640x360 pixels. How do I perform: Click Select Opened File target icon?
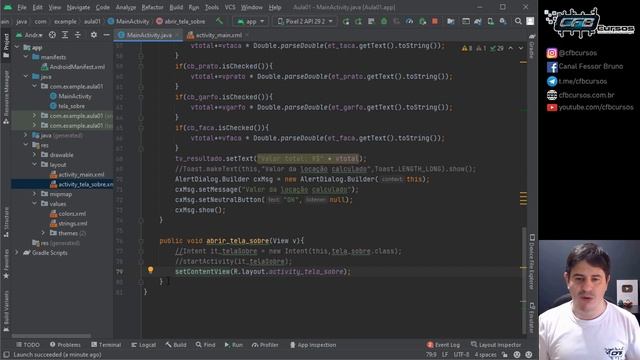click(52, 35)
